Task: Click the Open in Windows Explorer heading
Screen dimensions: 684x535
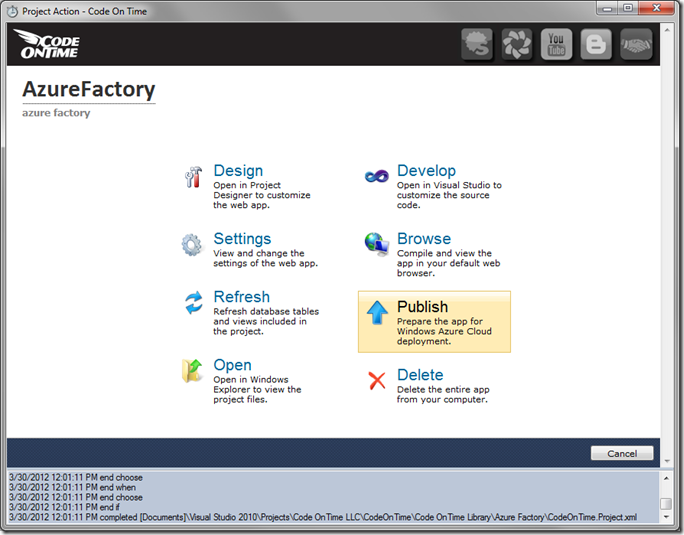Action: point(233,365)
